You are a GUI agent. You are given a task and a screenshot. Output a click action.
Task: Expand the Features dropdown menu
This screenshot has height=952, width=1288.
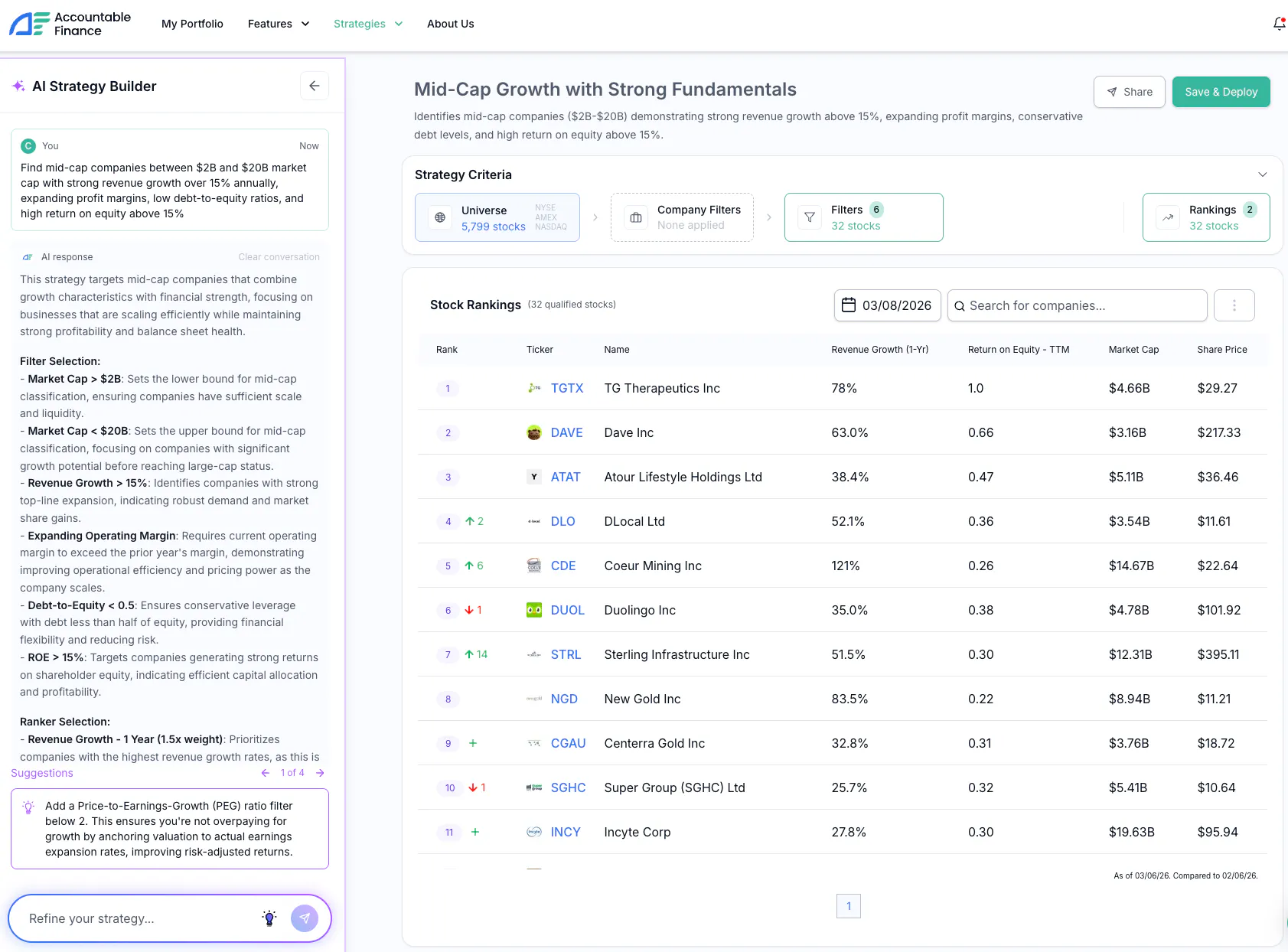pos(279,24)
